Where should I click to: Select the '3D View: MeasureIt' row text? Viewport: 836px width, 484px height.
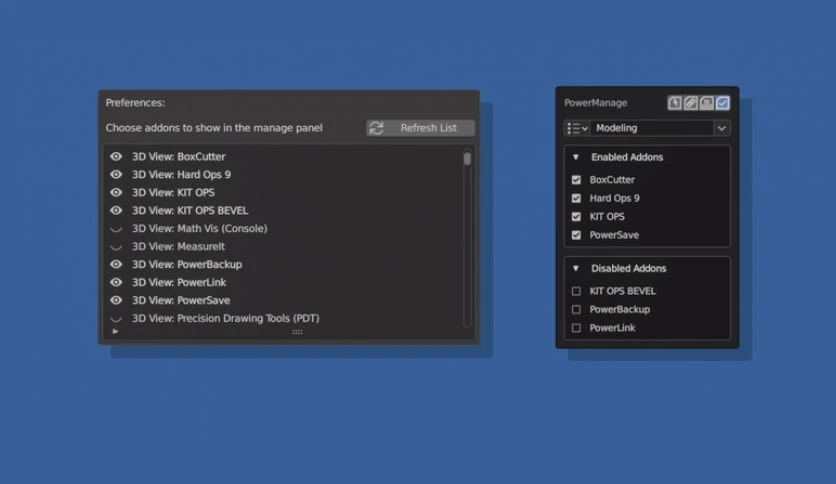(178, 247)
